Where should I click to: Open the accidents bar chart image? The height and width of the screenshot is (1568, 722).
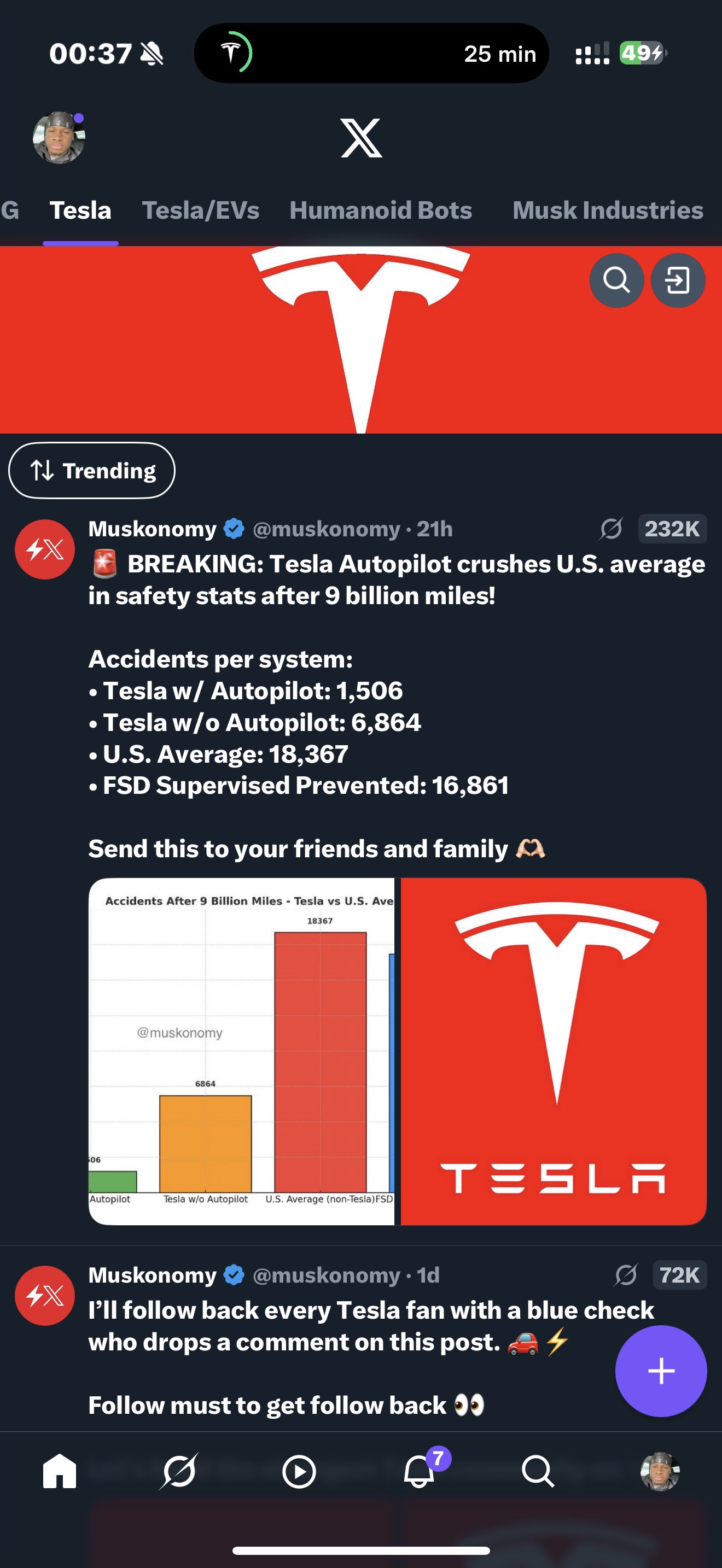point(242,1051)
